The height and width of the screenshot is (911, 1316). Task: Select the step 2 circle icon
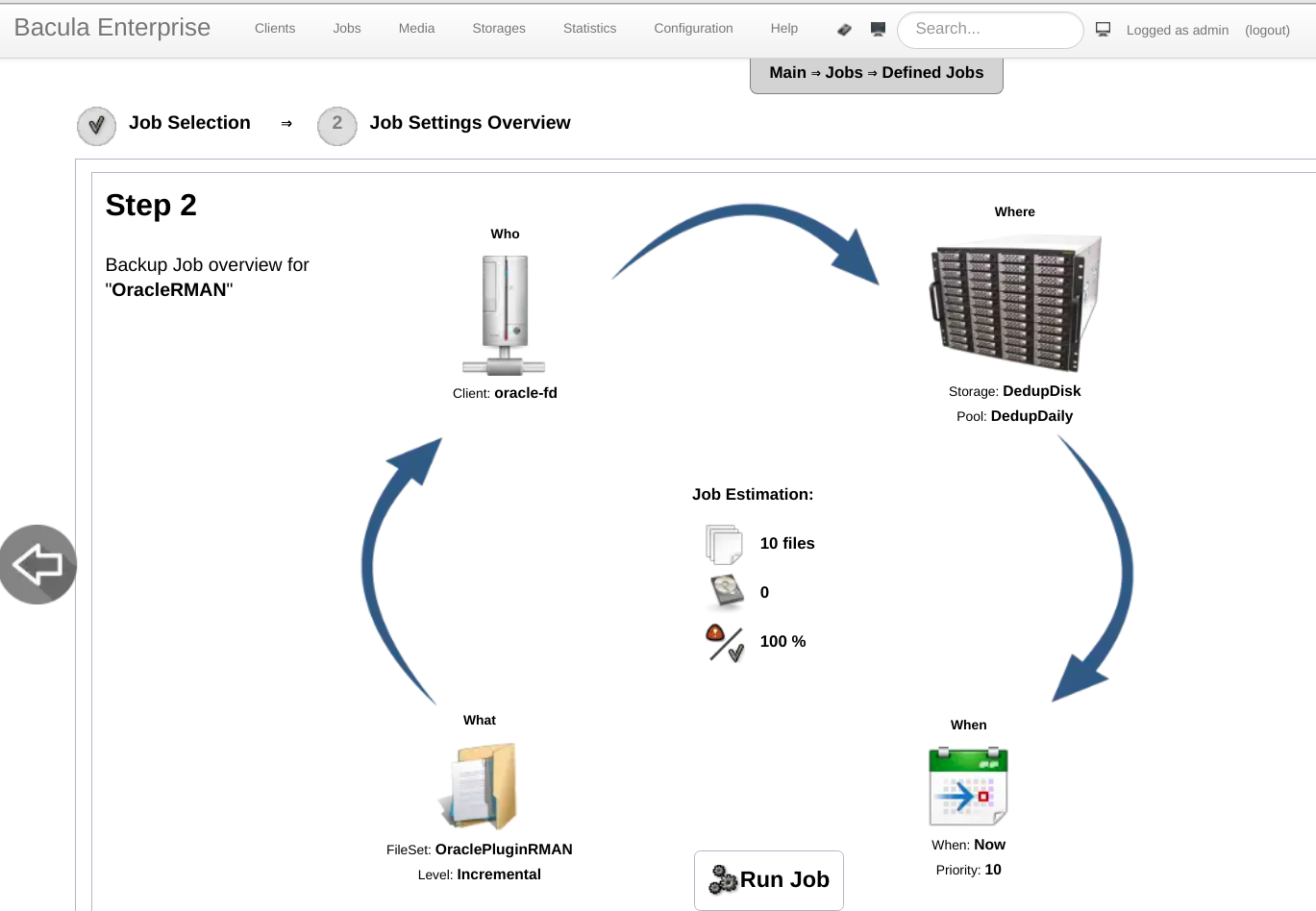[337, 126]
